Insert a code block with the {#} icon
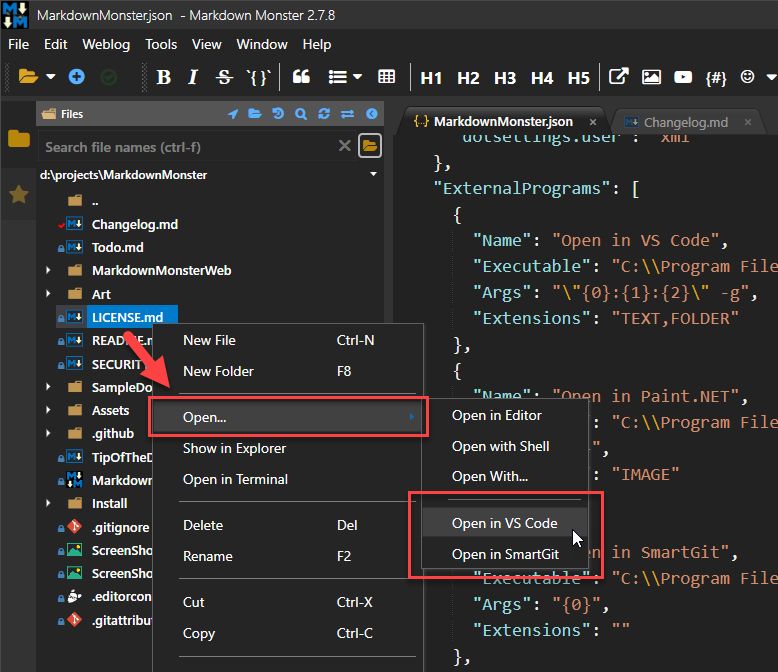 (715, 78)
